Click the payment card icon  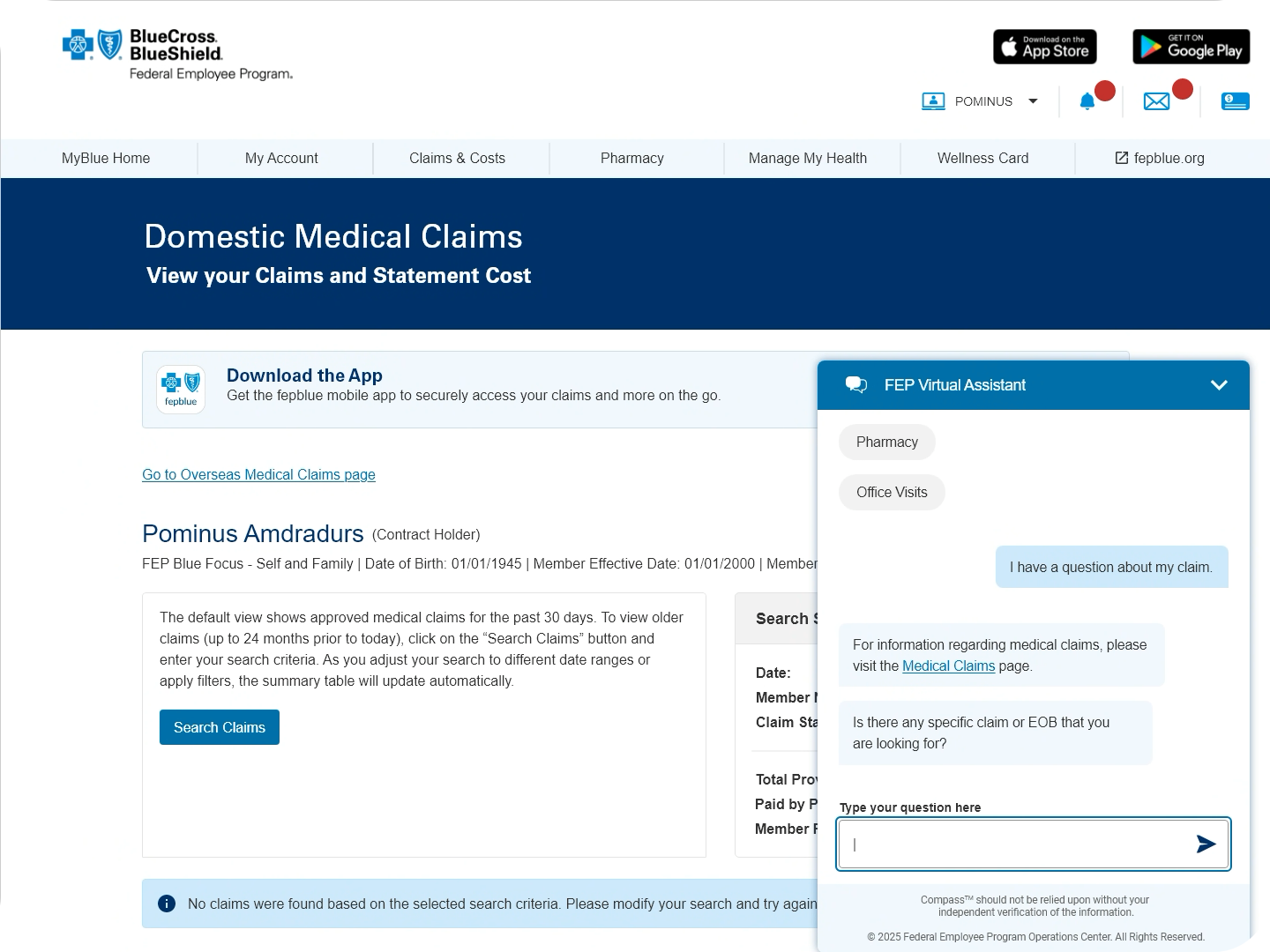tap(1235, 101)
